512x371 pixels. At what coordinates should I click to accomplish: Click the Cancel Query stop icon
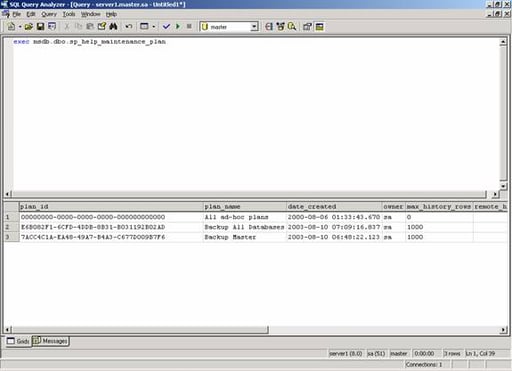(189, 27)
